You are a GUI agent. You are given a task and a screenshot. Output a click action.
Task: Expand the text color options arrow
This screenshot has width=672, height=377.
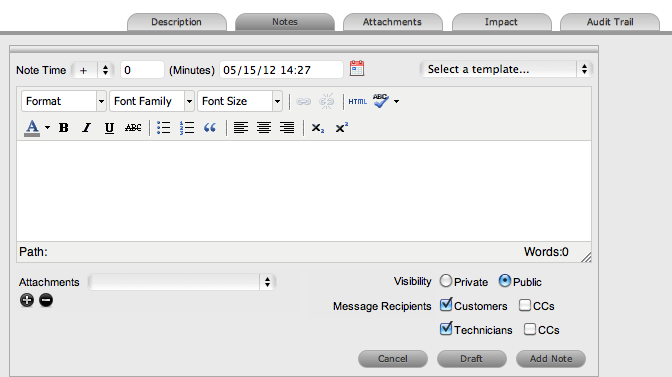47,128
